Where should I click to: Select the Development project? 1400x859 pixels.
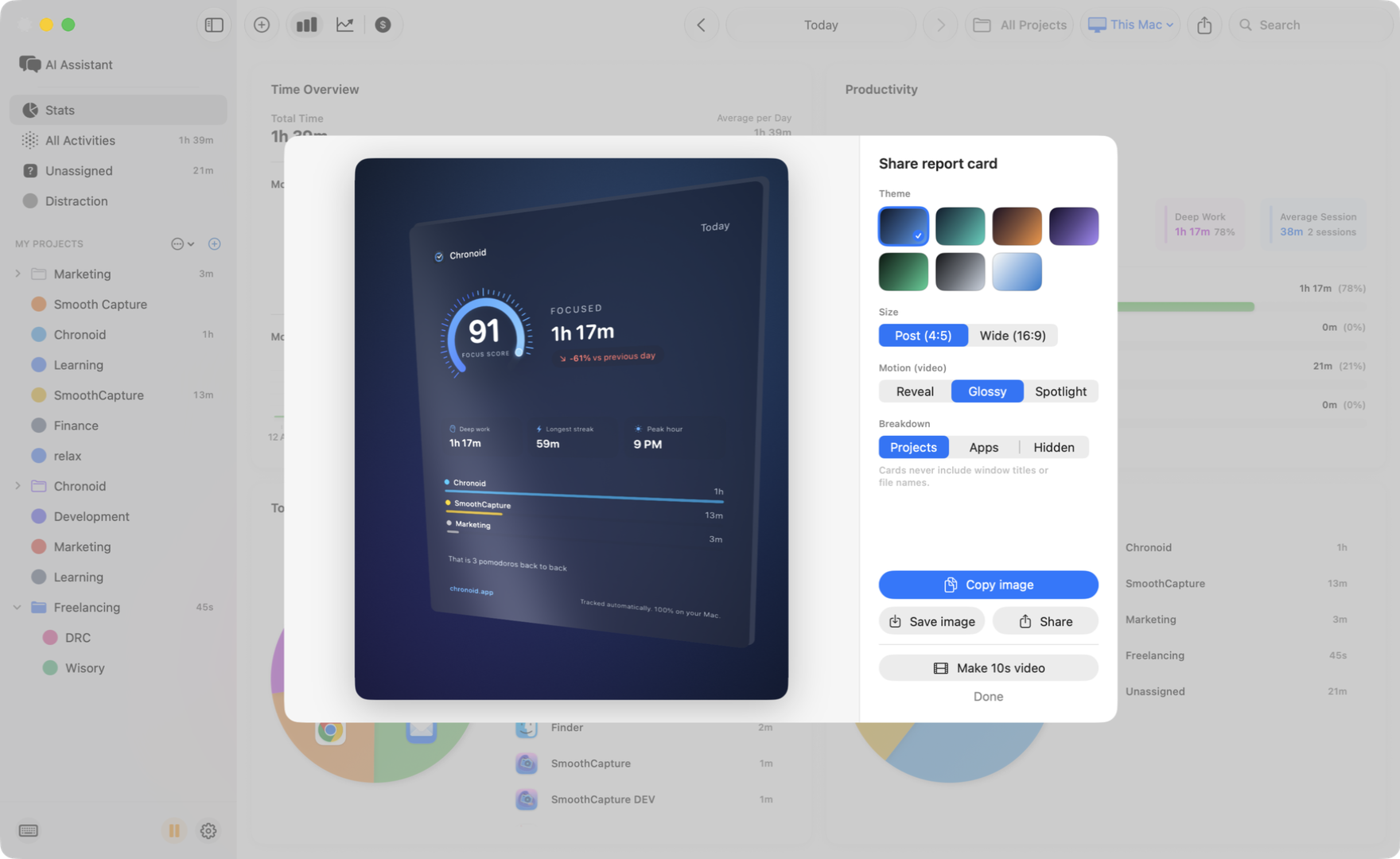pyautogui.click(x=118, y=516)
